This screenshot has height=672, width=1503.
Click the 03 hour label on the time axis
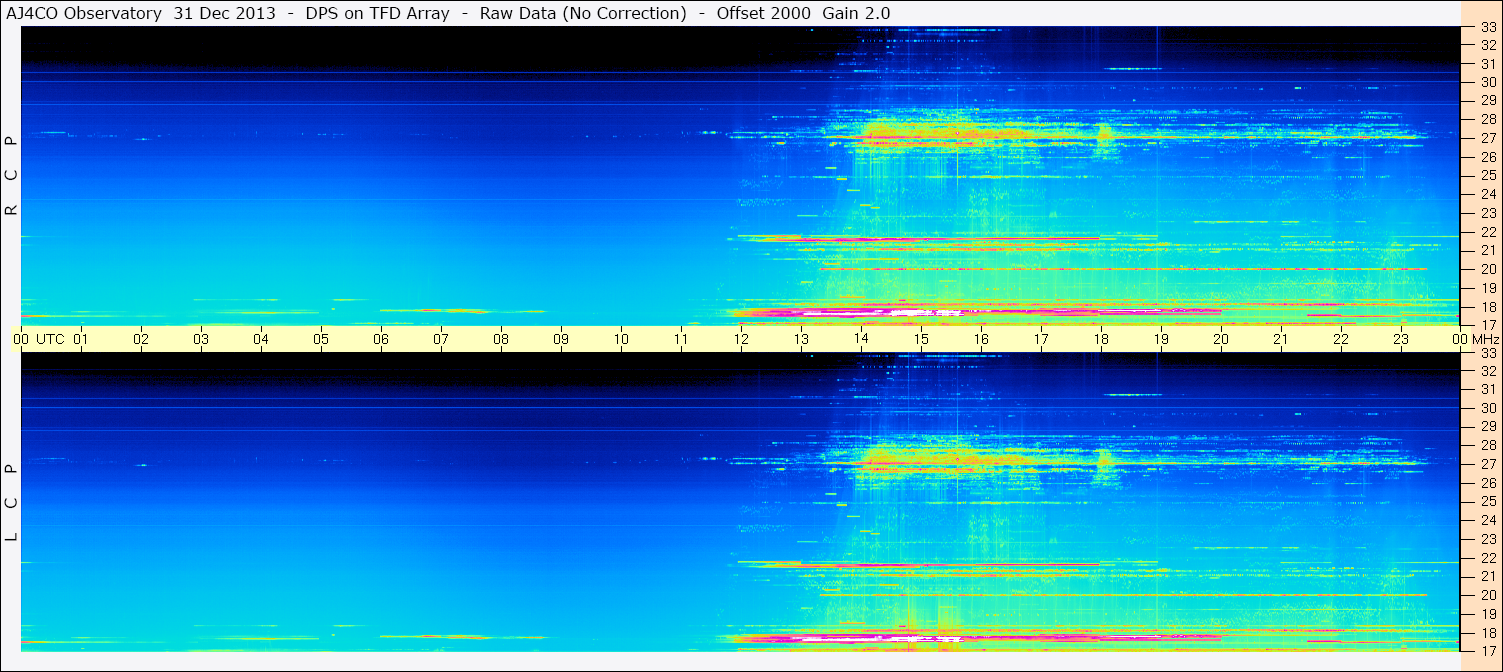click(x=201, y=339)
